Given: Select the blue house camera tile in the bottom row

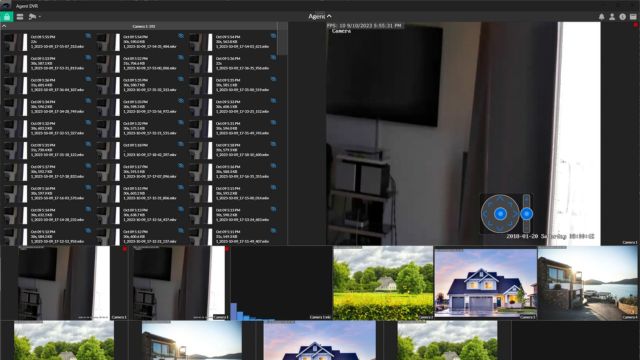Looking at the screenshot, I should 320,340.
